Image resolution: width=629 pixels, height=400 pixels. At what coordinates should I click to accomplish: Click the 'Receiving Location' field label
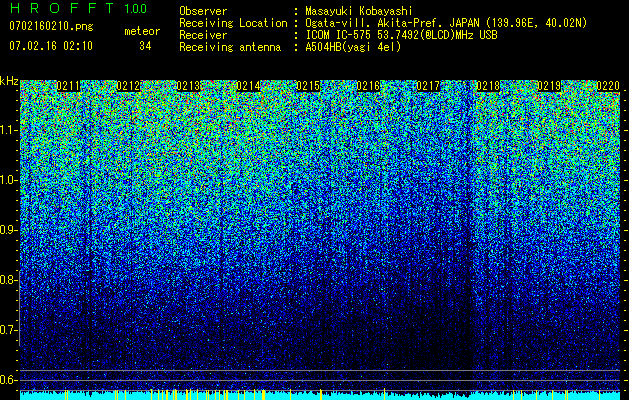click(x=233, y=23)
